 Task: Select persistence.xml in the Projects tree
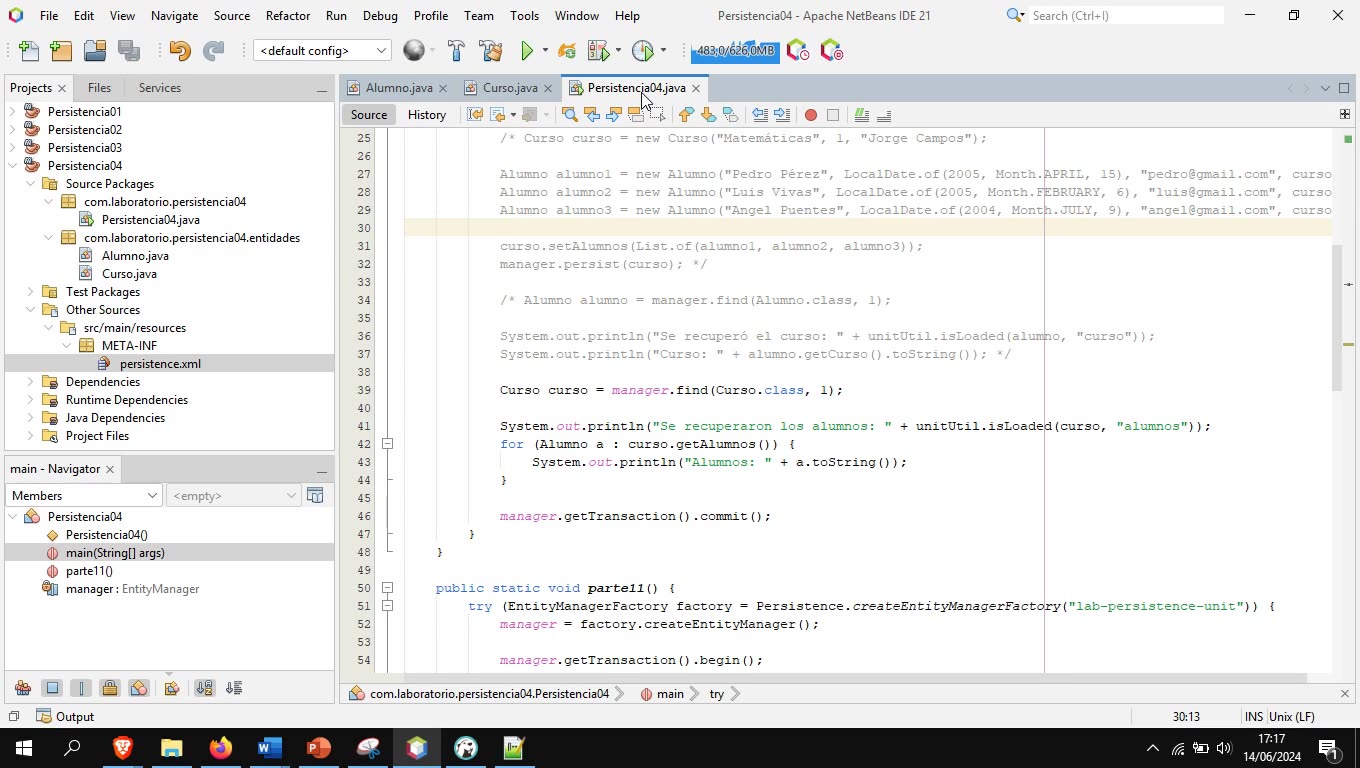coord(160,363)
